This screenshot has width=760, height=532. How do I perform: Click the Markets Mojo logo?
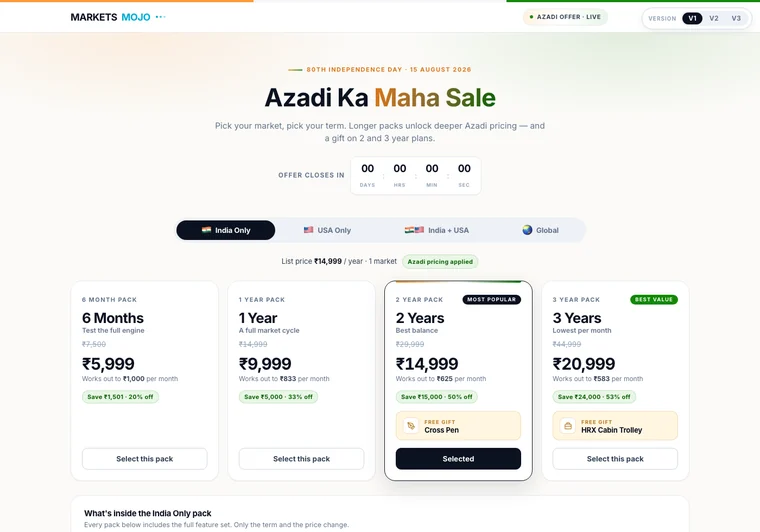(x=111, y=17)
